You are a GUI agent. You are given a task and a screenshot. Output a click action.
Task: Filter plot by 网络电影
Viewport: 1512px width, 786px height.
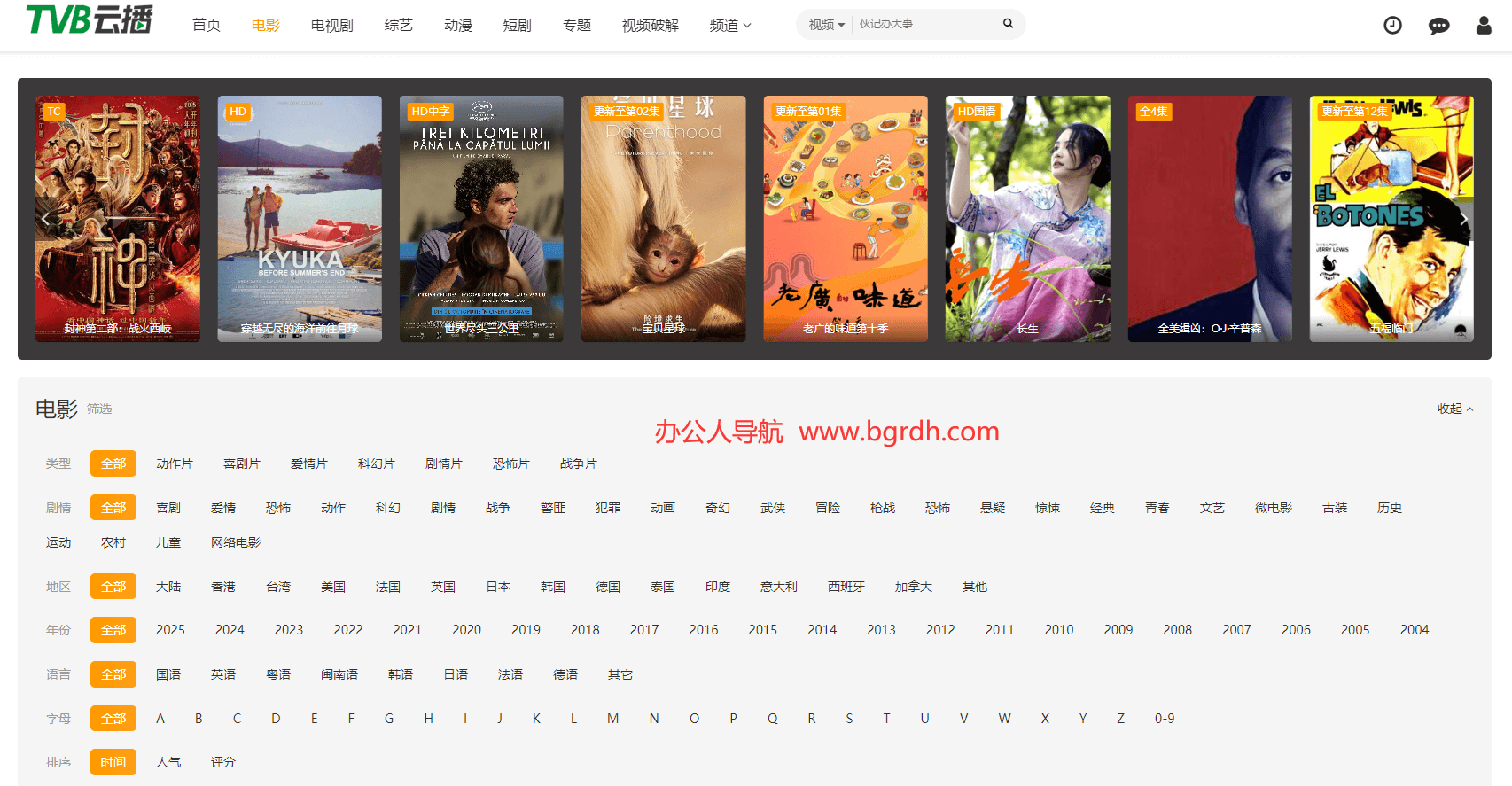tap(236, 542)
